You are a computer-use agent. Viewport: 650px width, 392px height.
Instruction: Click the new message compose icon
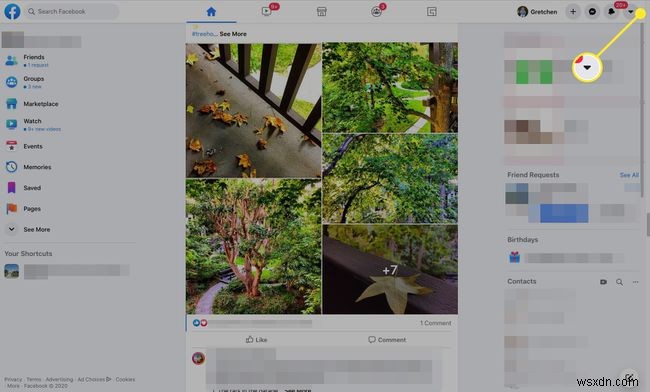630,377
